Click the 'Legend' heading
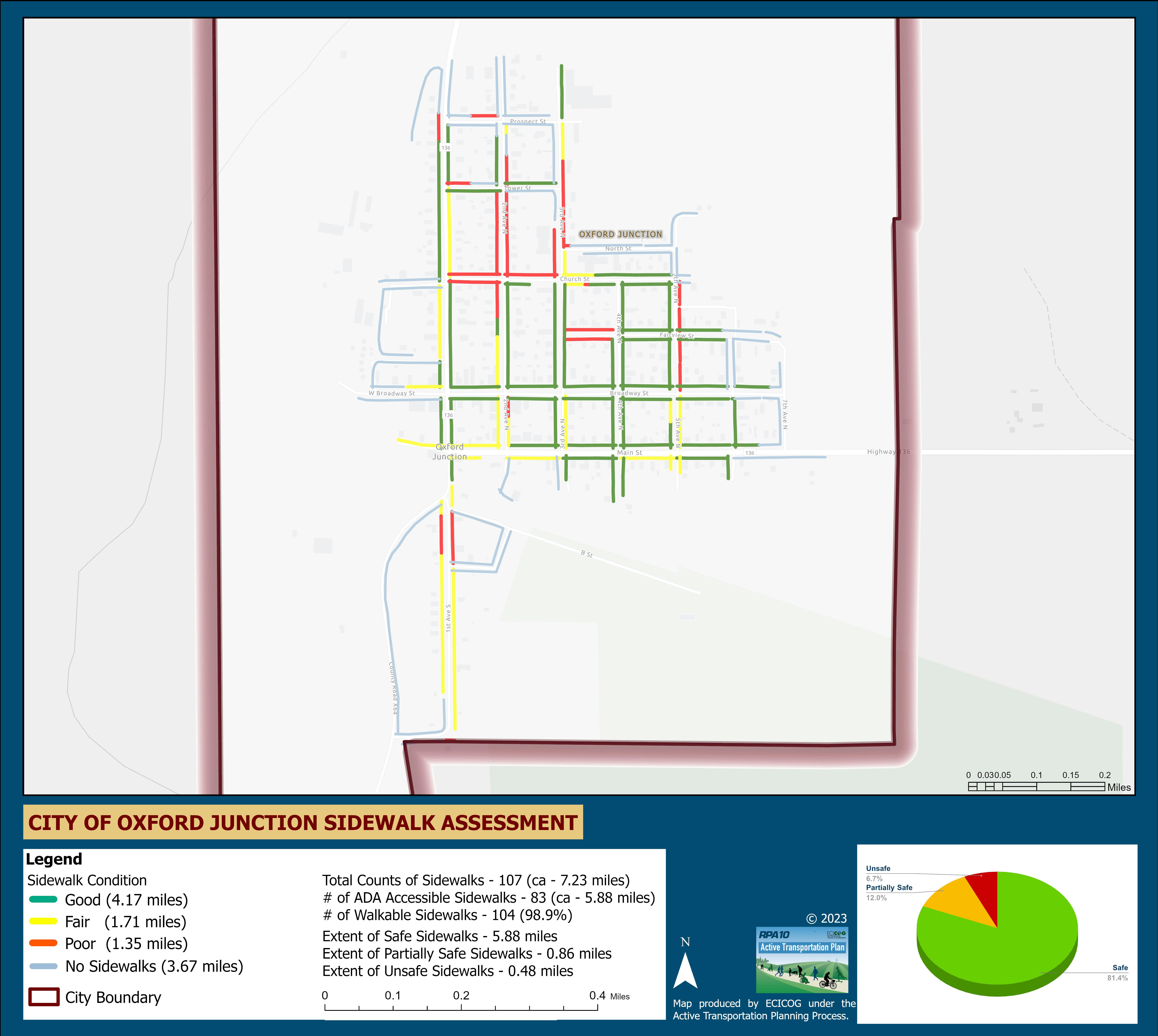The width and height of the screenshot is (1158, 1036). tap(54, 859)
